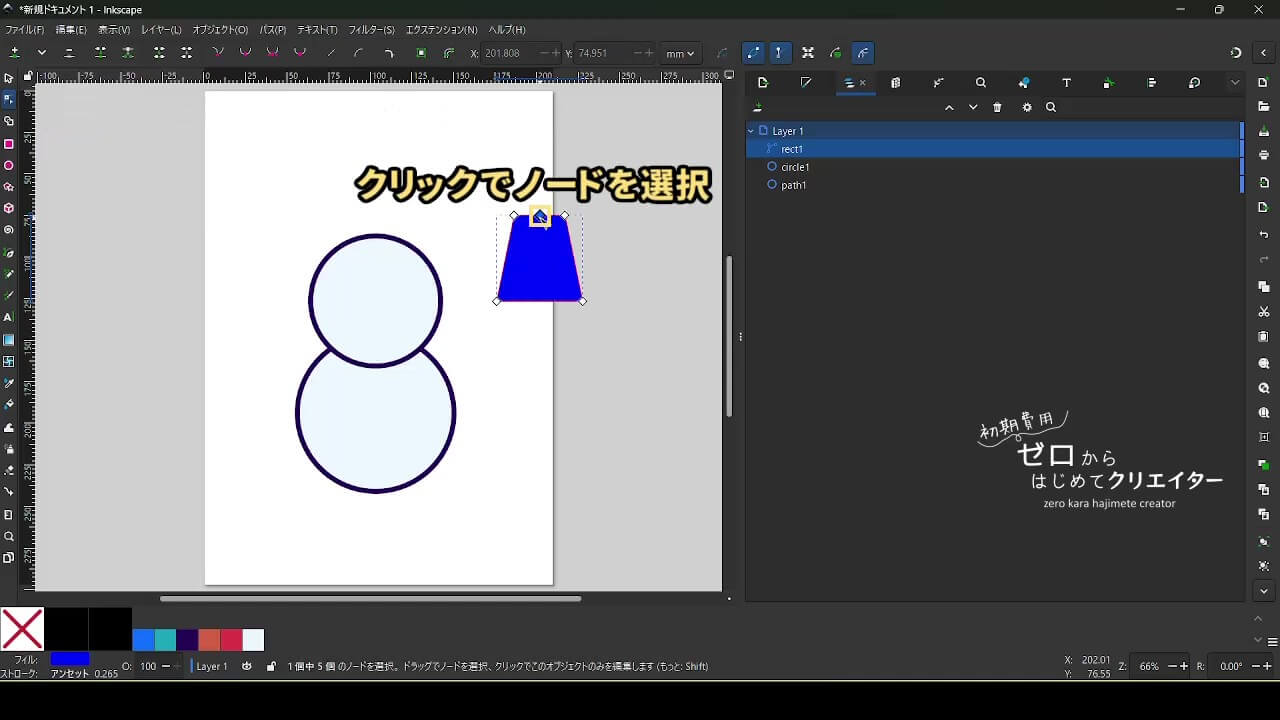Collapse the Layer 1 tree expander
The image size is (1280, 720).
(x=751, y=131)
